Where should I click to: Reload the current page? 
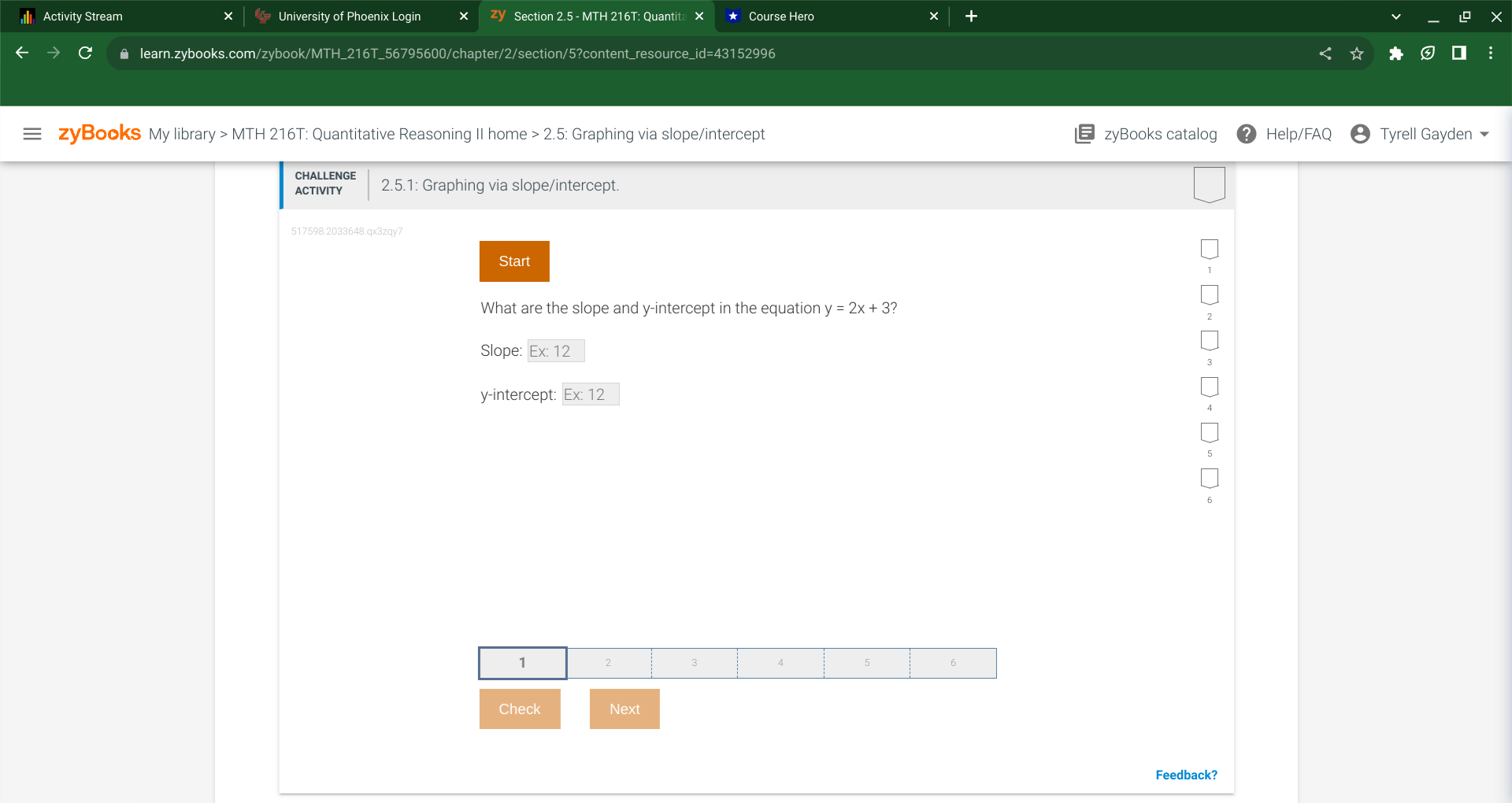coord(86,53)
